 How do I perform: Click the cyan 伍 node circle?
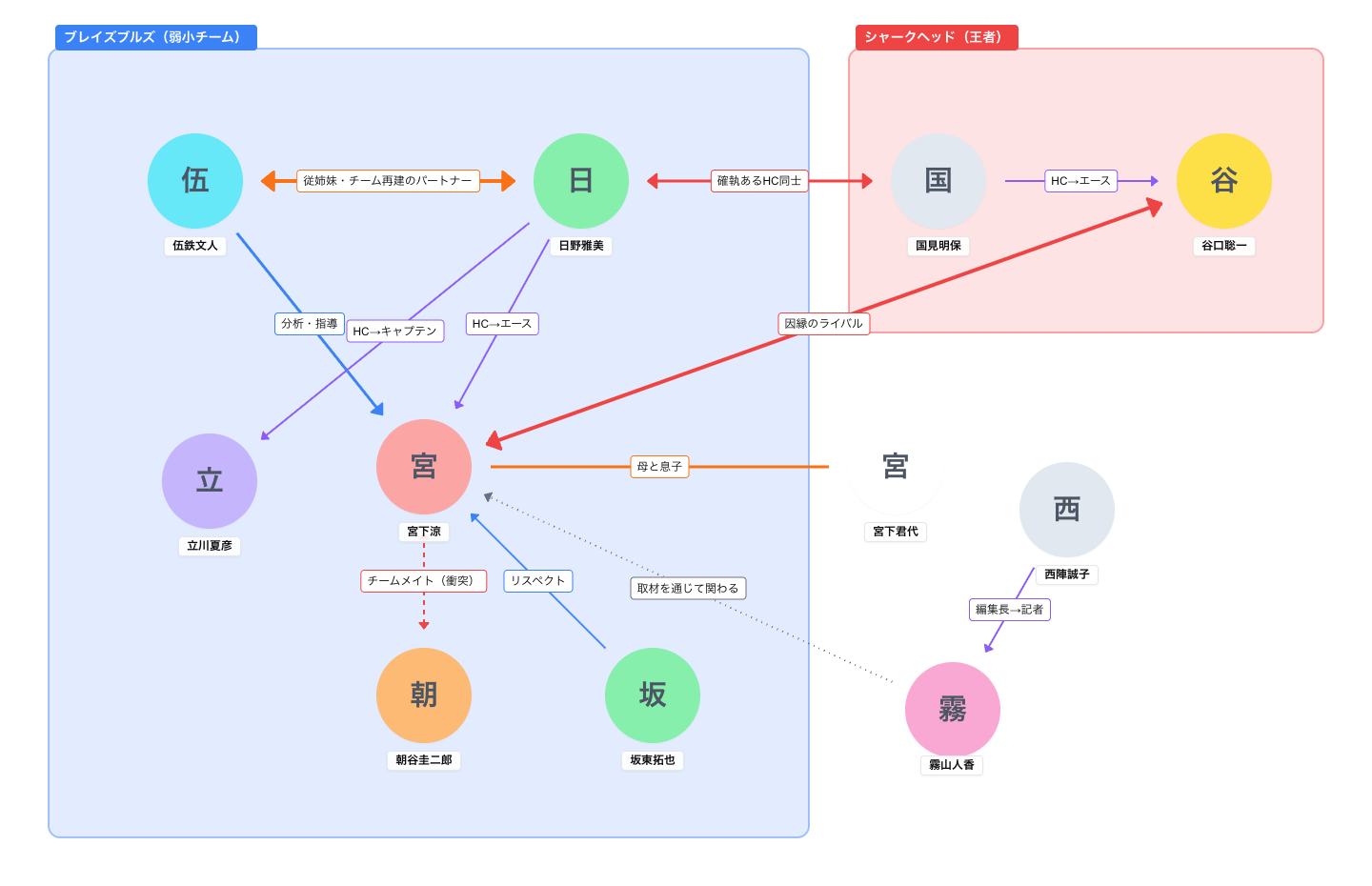[x=195, y=181]
